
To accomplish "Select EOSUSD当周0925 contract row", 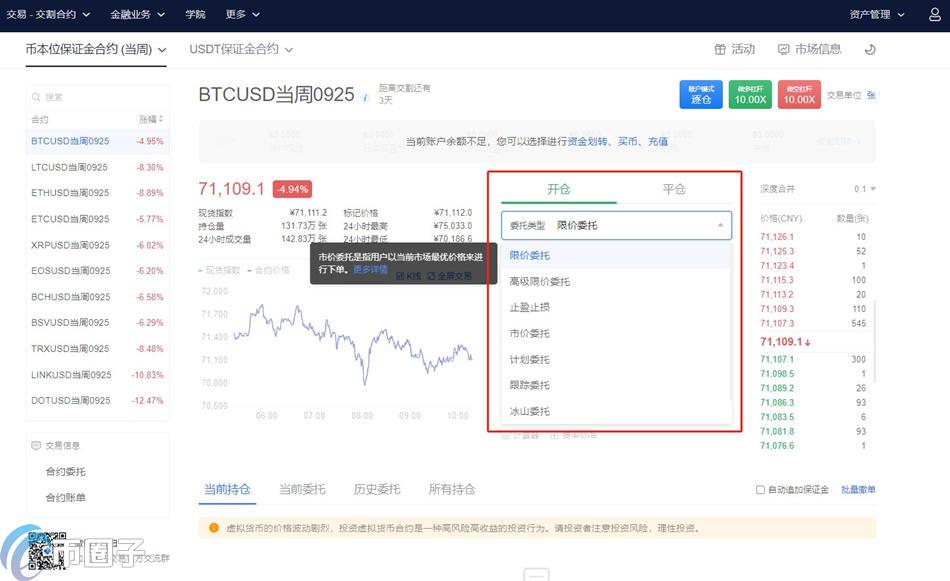I will point(98,271).
